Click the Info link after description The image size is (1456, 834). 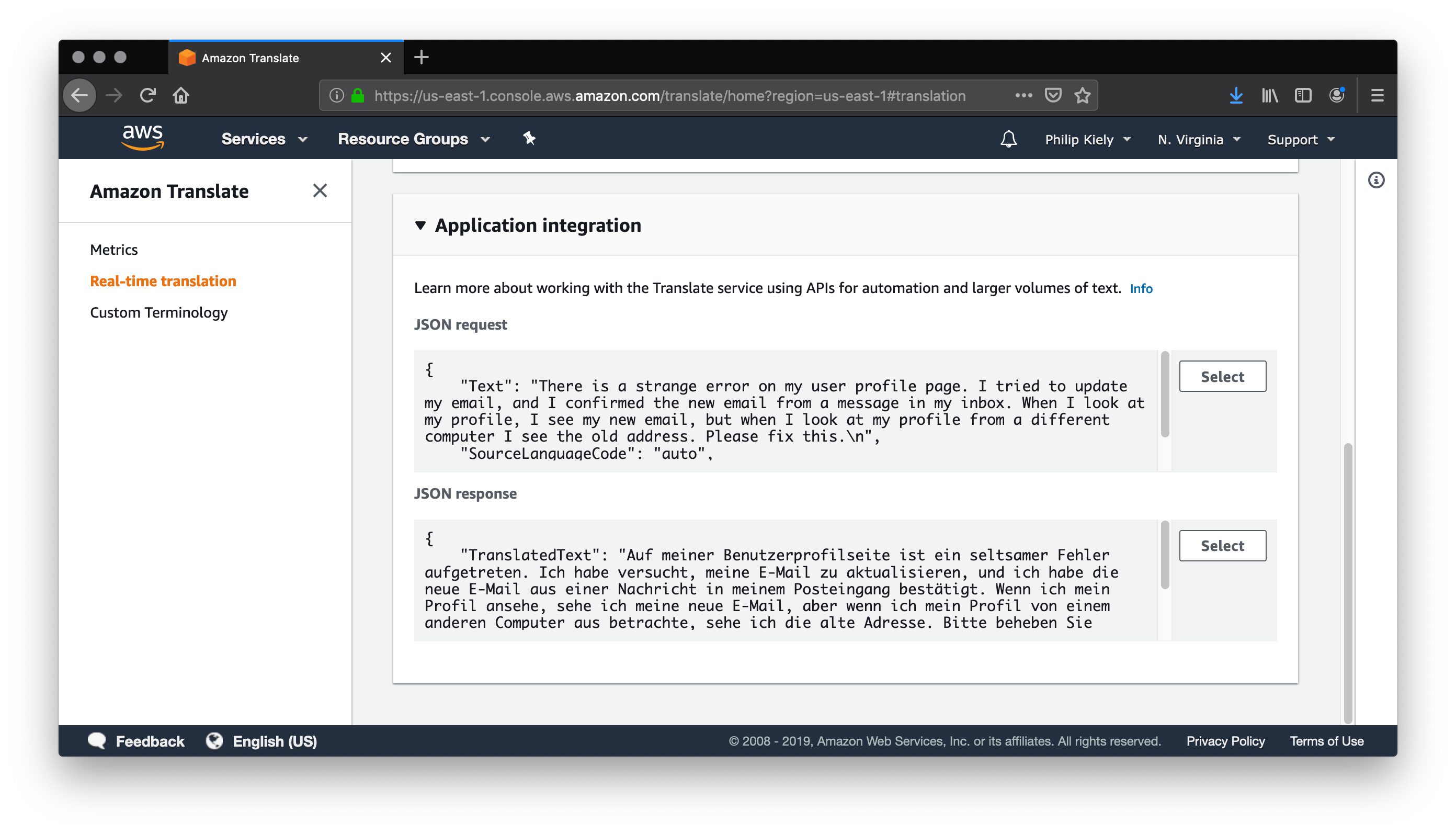1141,289
